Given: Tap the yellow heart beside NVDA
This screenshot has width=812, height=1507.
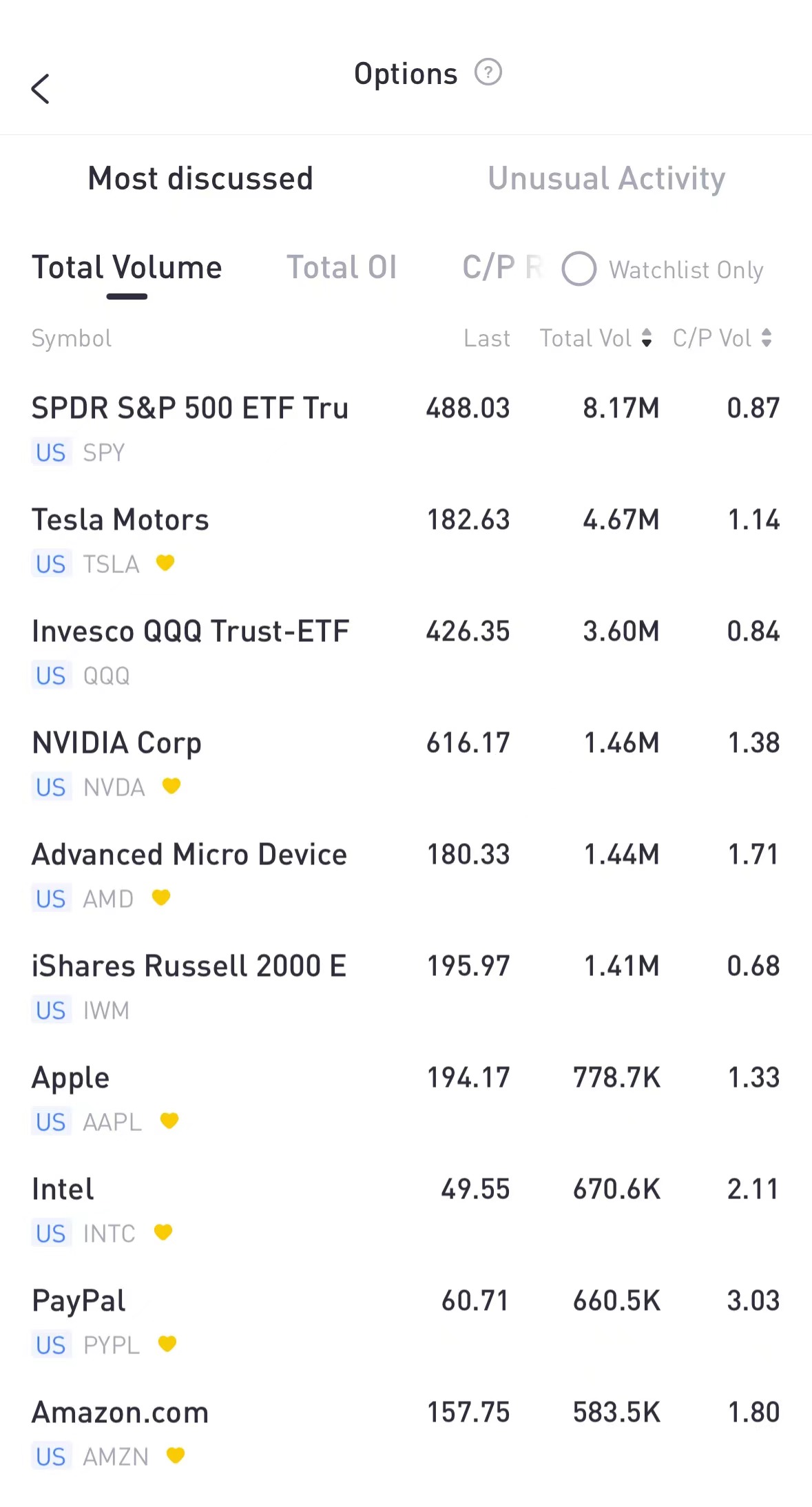Looking at the screenshot, I should [x=171, y=786].
